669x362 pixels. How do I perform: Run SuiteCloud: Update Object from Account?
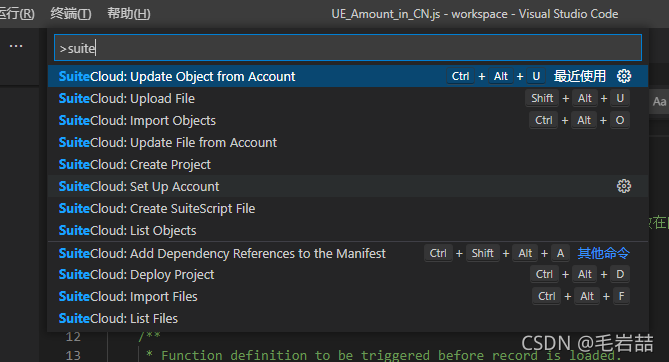pos(348,76)
